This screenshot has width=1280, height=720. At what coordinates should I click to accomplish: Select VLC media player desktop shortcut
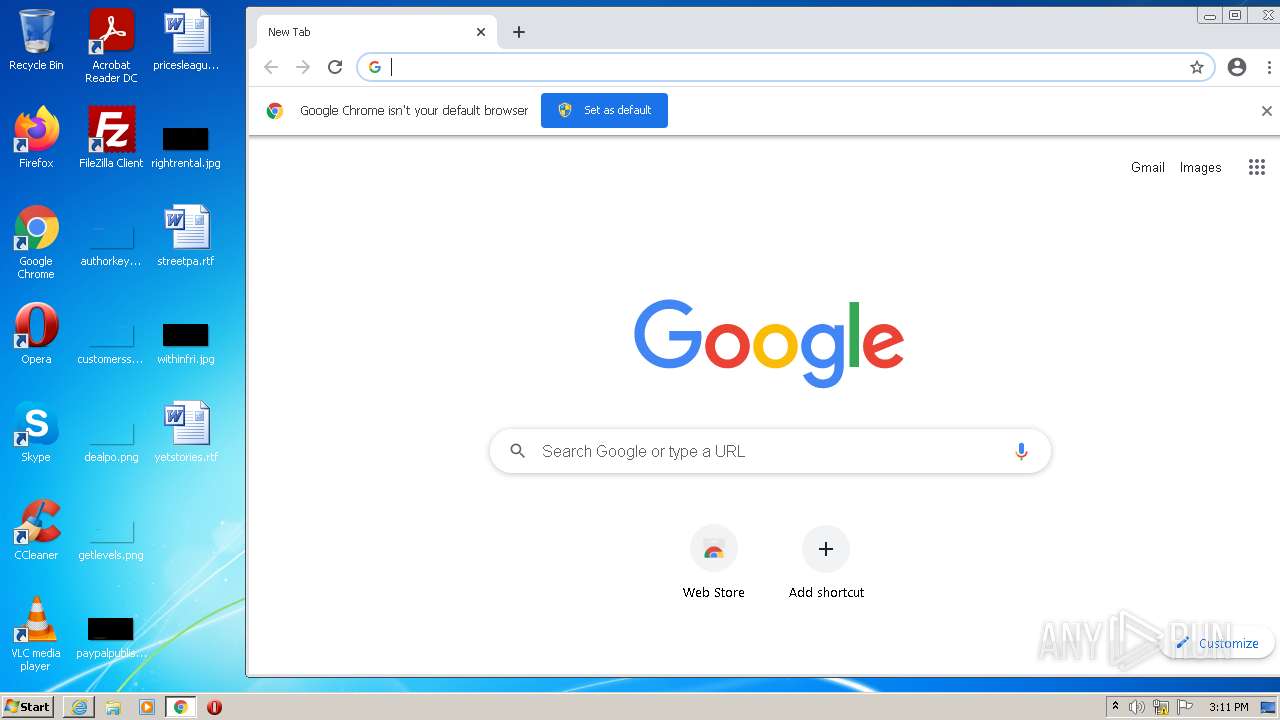coord(36,635)
